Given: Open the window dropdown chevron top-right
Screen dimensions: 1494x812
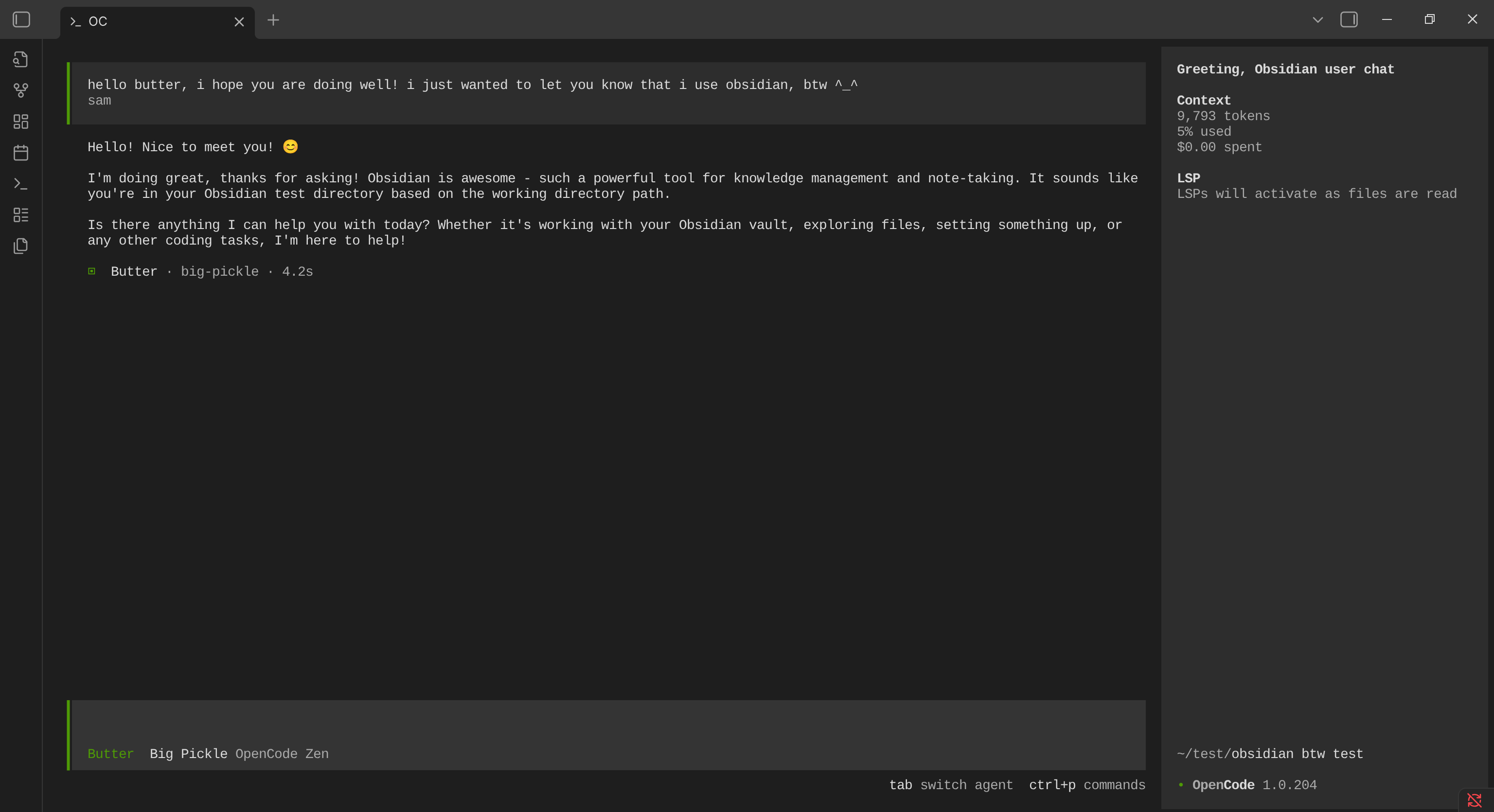Looking at the screenshot, I should click(1316, 19).
